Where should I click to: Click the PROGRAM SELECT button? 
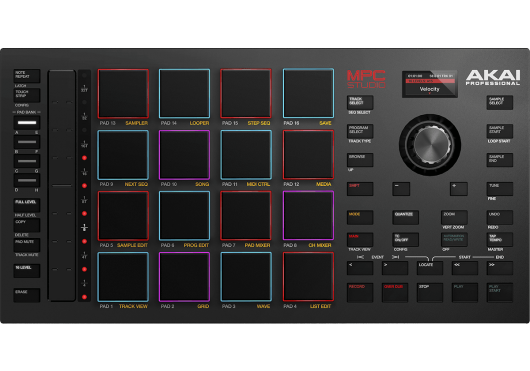tap(360, 131)
